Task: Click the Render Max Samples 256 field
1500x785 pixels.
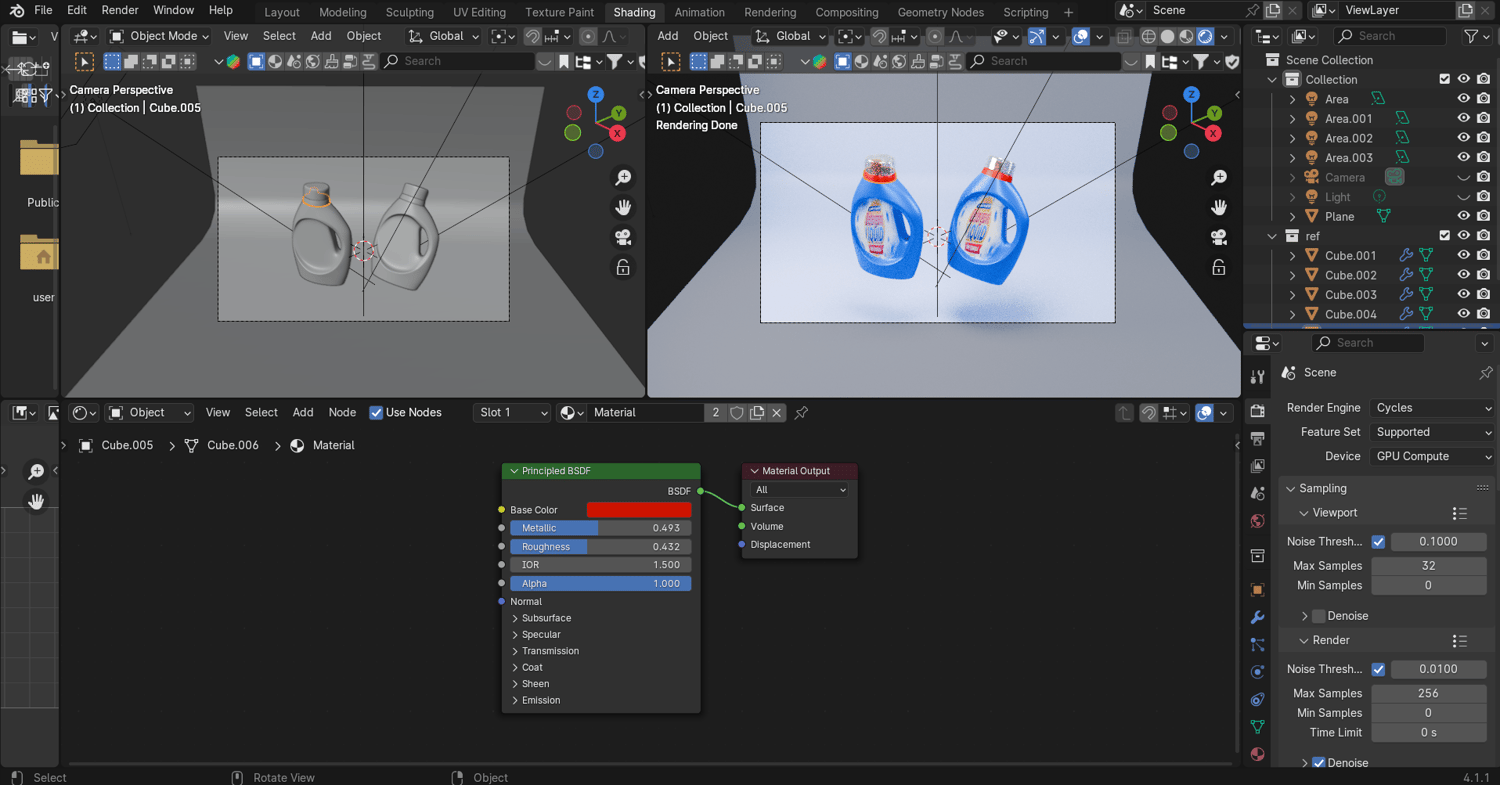Action: [1428, 693]
